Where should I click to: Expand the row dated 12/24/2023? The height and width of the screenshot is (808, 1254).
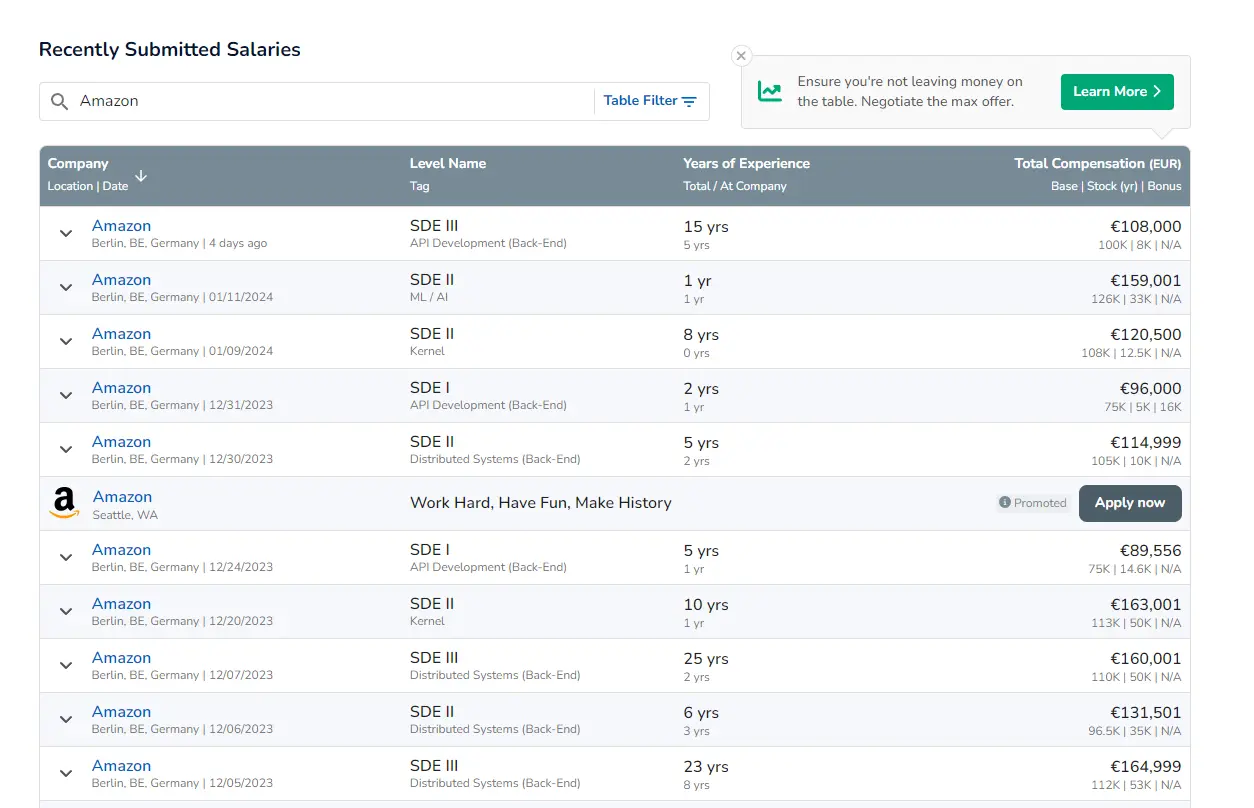[66, 558]
